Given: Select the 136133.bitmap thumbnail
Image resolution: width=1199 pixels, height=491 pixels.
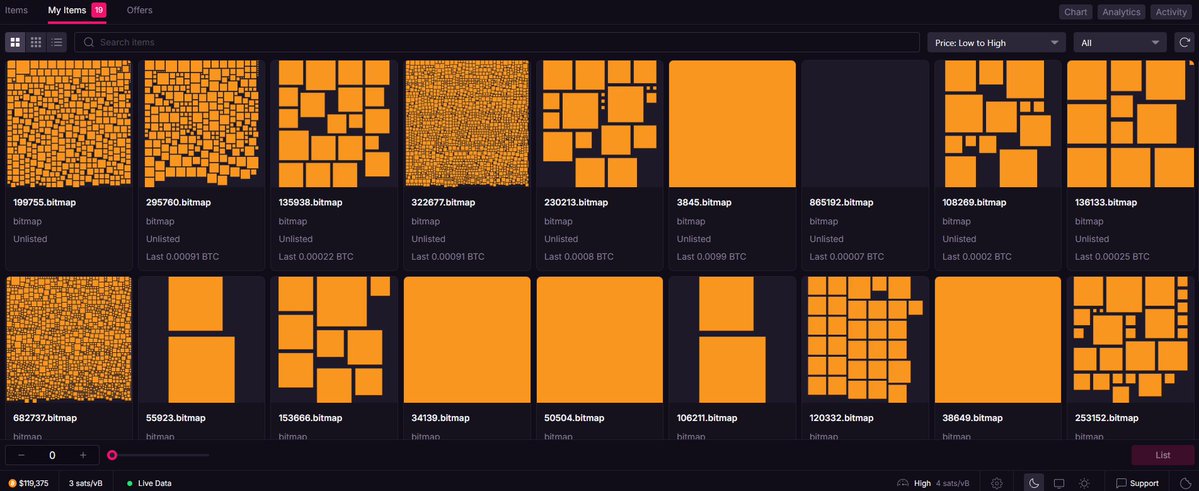Looking at the screenshot, I should (1130, 124).
